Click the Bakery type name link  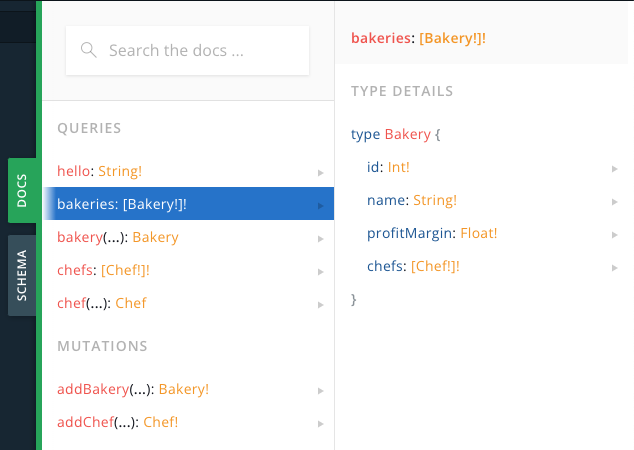click(408, 134)
